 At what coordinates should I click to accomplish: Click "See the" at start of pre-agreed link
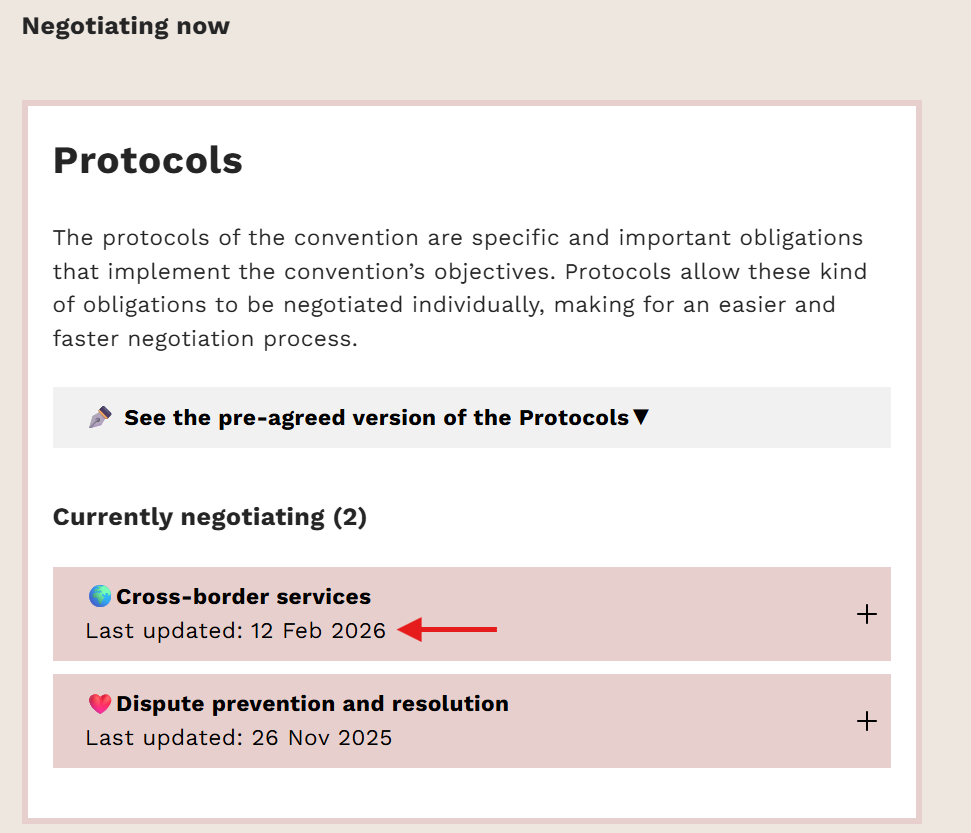point(160,417)
